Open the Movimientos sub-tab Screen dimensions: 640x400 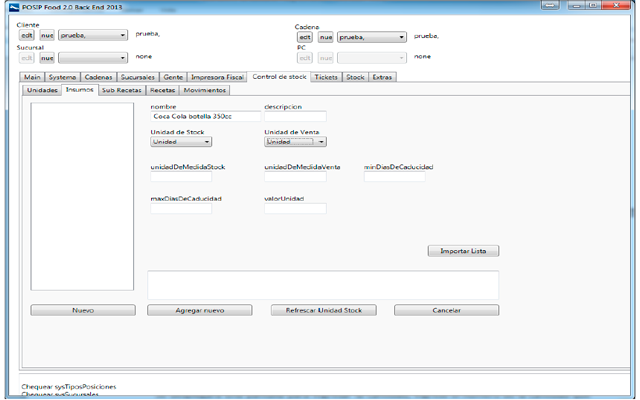pyautogui.click(x=204, y=90)
